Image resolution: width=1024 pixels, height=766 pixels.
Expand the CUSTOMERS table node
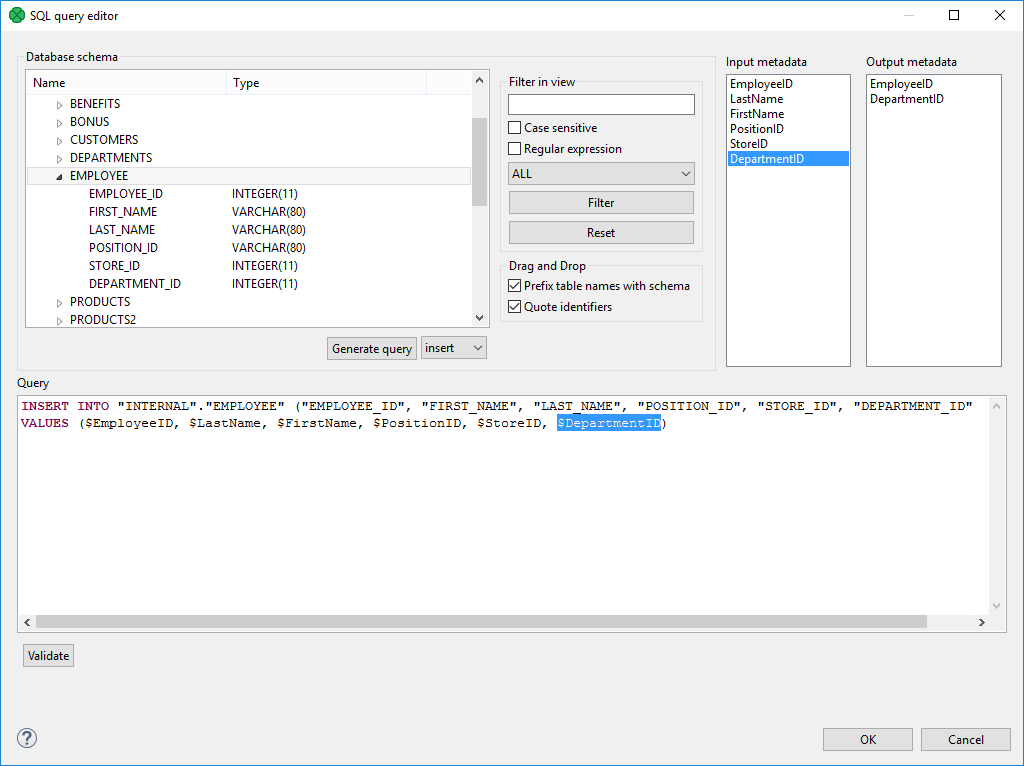tap(58, 139)
